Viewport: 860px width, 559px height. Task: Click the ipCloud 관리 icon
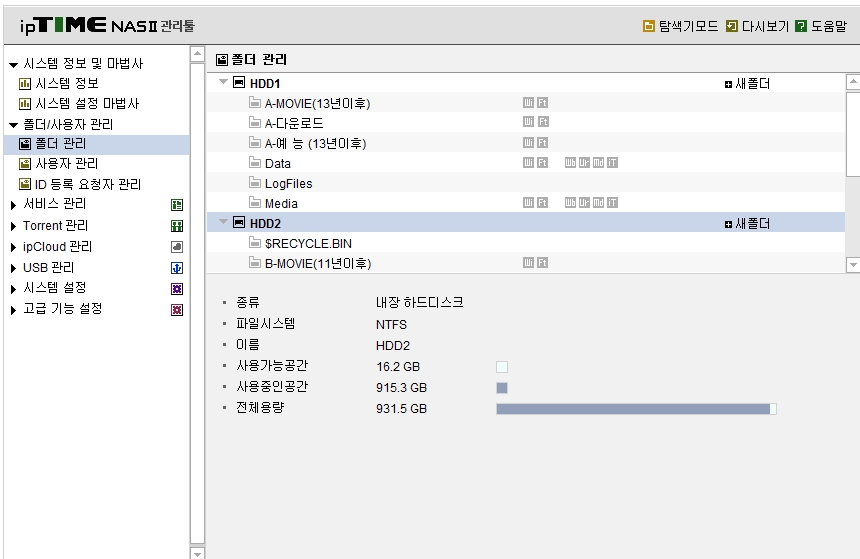(x=177, y=247)
